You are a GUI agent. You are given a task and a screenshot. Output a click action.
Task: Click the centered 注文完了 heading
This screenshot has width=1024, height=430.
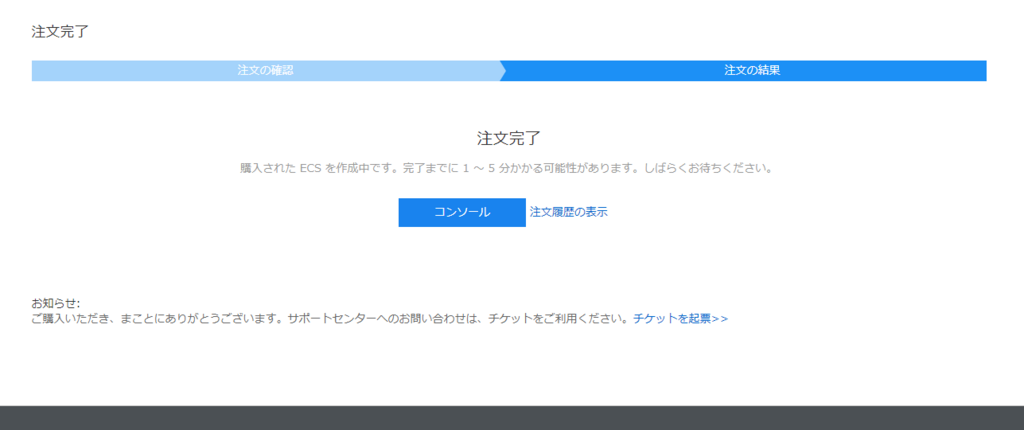tap(509, 139)
